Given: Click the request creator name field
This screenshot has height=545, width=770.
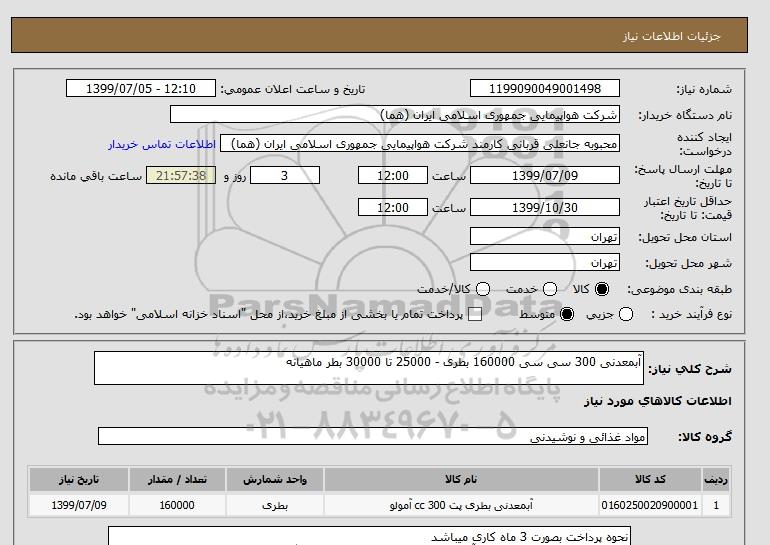Looking at the screenshot, I should (x=420, y=143).
